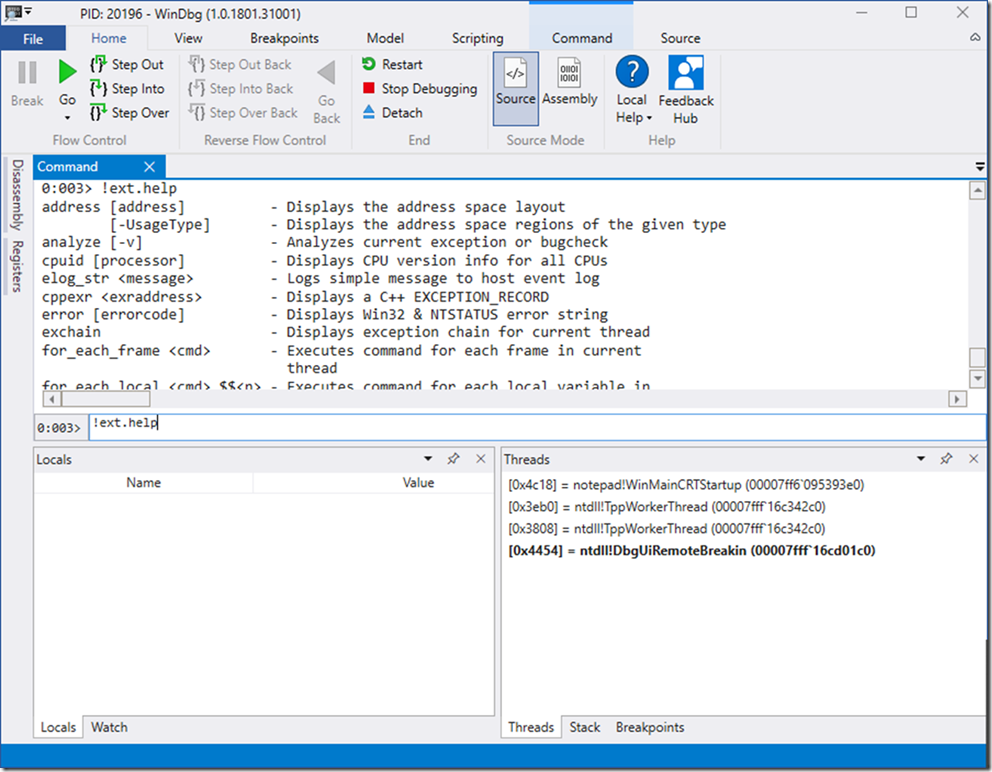Open the Scripting ribbon tab

[477, 38]
